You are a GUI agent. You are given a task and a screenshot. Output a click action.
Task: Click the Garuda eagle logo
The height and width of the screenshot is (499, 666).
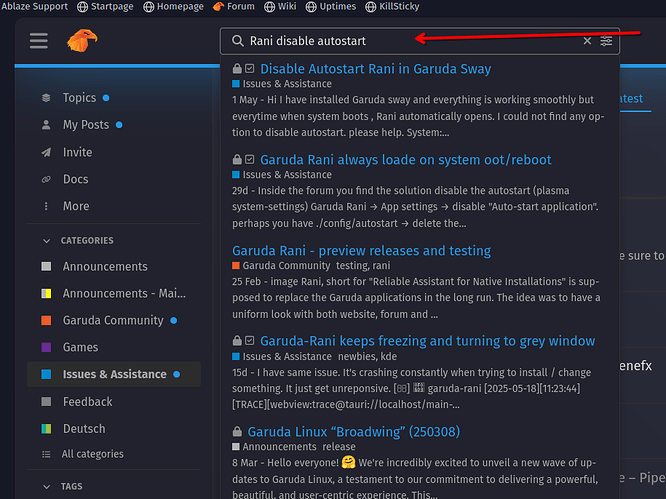point(82,40)
